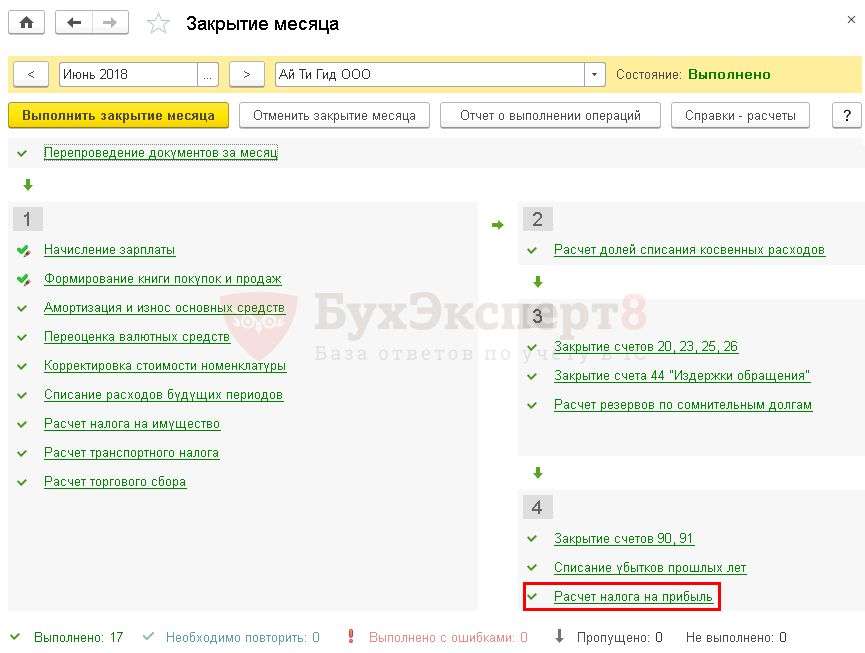Click checkmark beside Закрытие счетов 90, 91
This screenshot has width=865, height=653.
click(532, 539)
